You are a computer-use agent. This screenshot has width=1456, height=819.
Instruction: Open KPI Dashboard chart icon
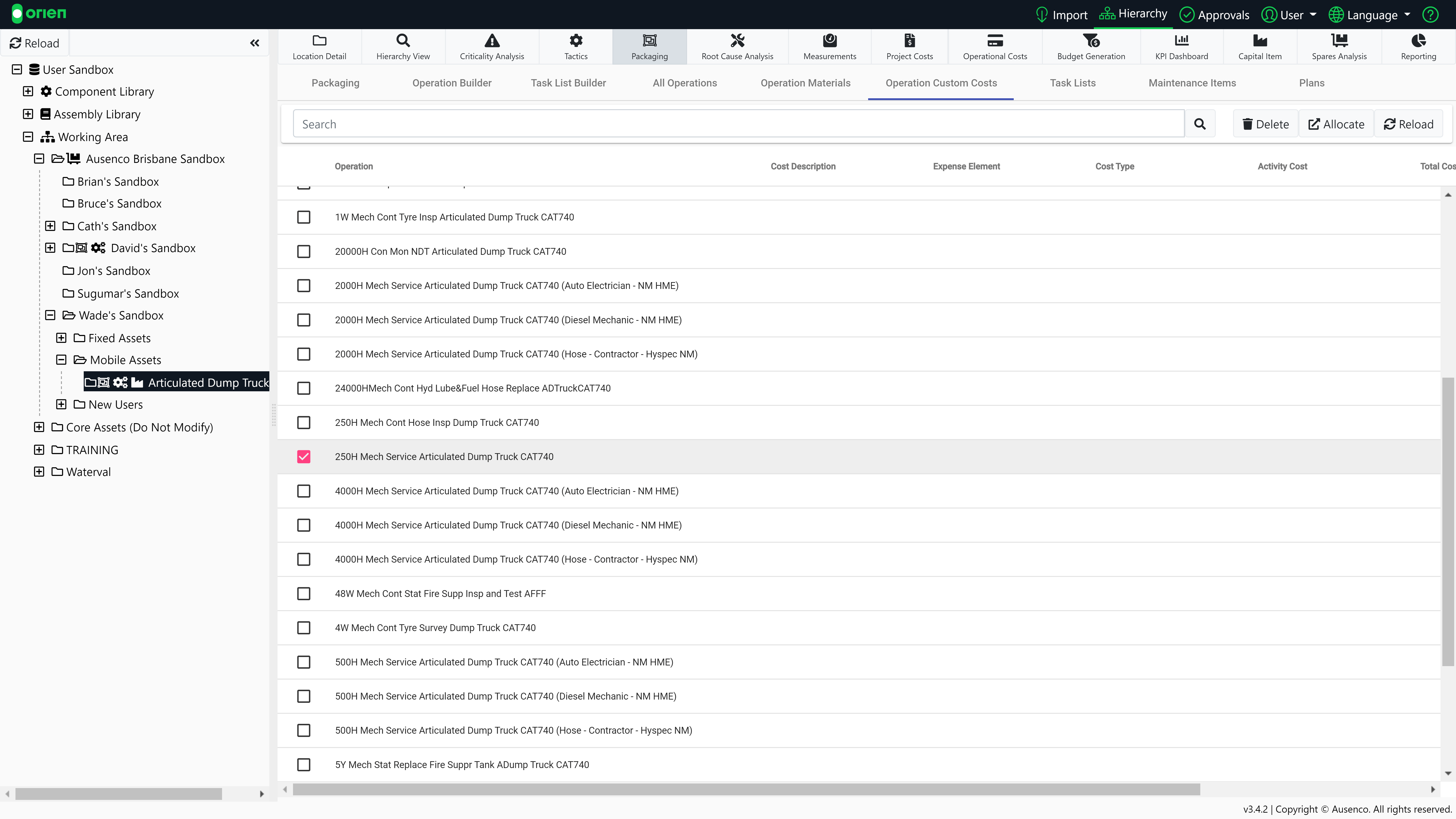click(x=1181, y=41)
